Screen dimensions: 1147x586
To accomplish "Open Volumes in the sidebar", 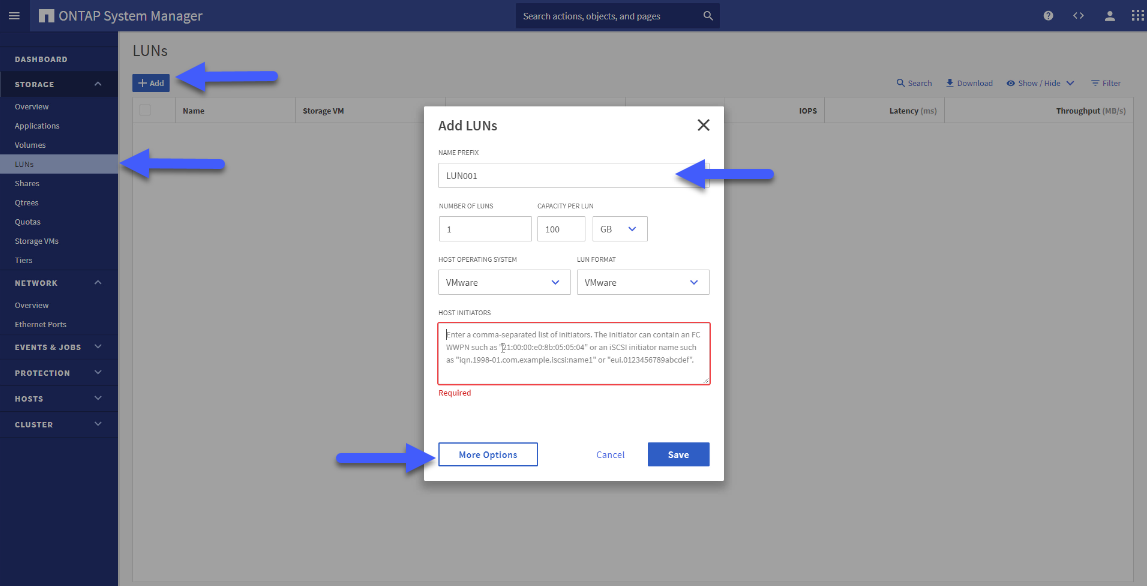I will pyautogui.click(x=59, y=145).
